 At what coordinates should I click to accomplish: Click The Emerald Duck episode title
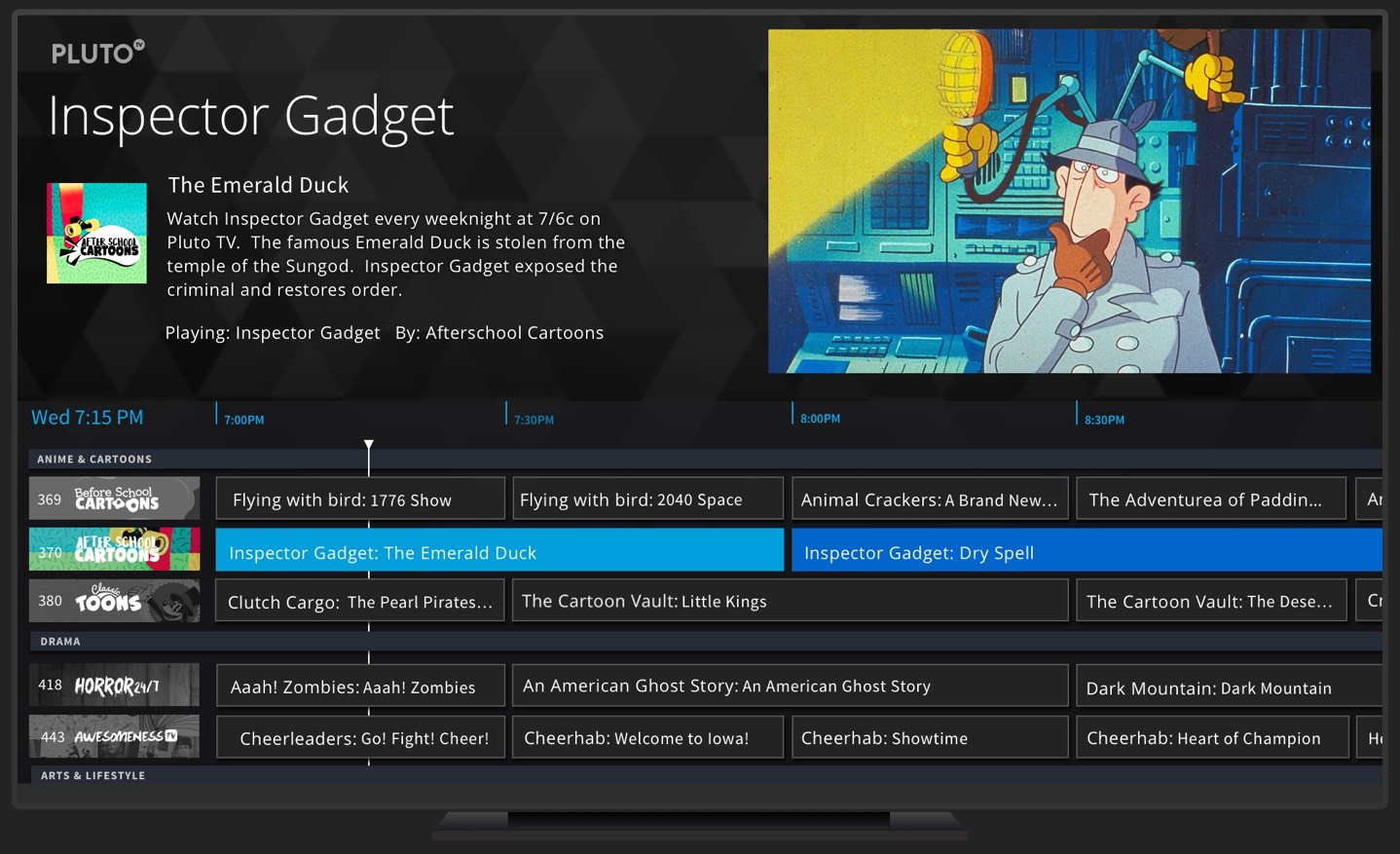[258, 185]
